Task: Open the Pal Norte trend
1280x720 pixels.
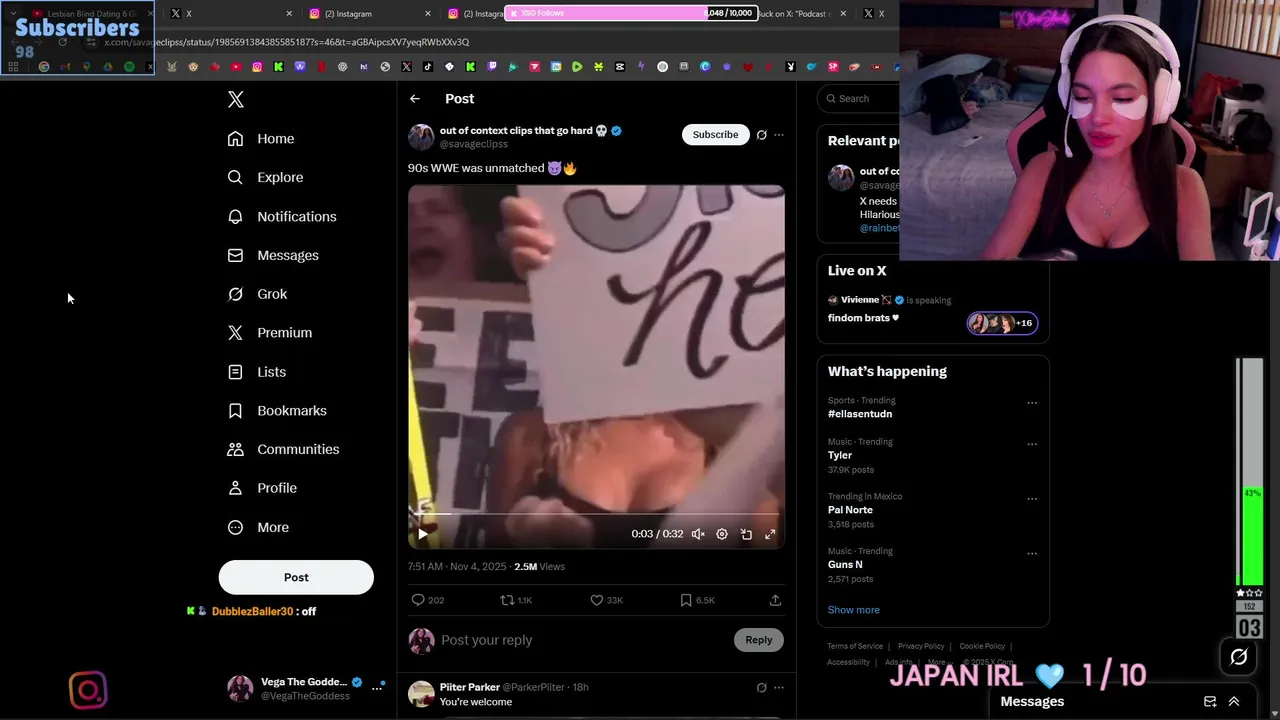Action: point(850,510)
